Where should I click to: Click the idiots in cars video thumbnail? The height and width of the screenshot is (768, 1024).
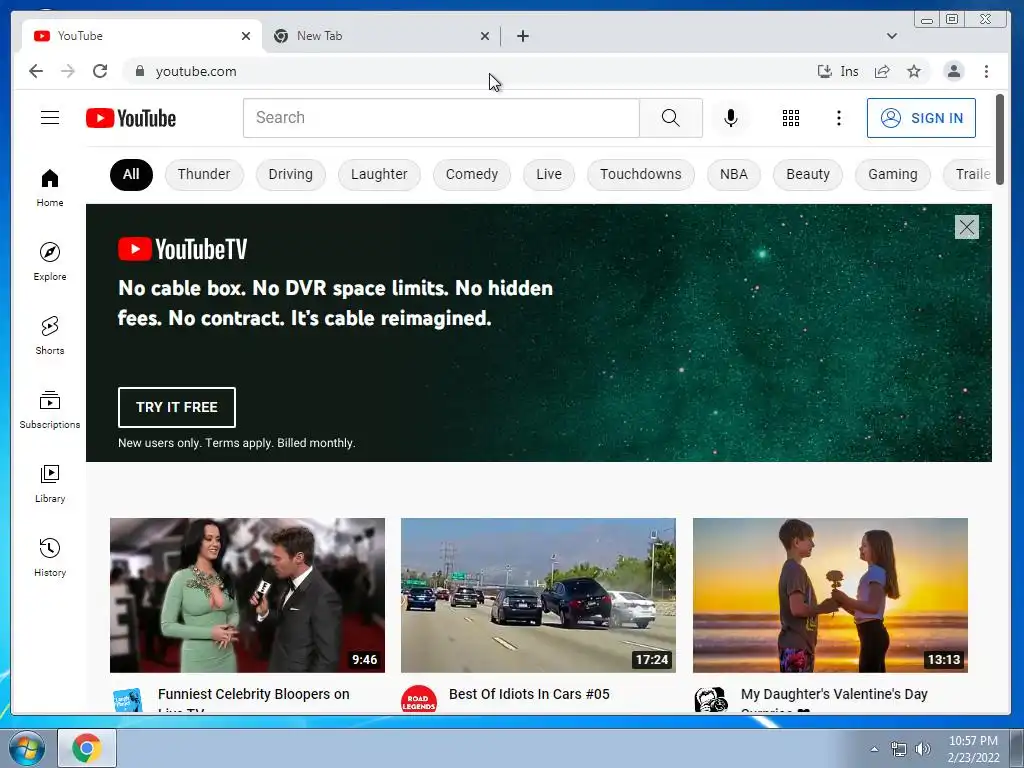[x=538, y=595]
